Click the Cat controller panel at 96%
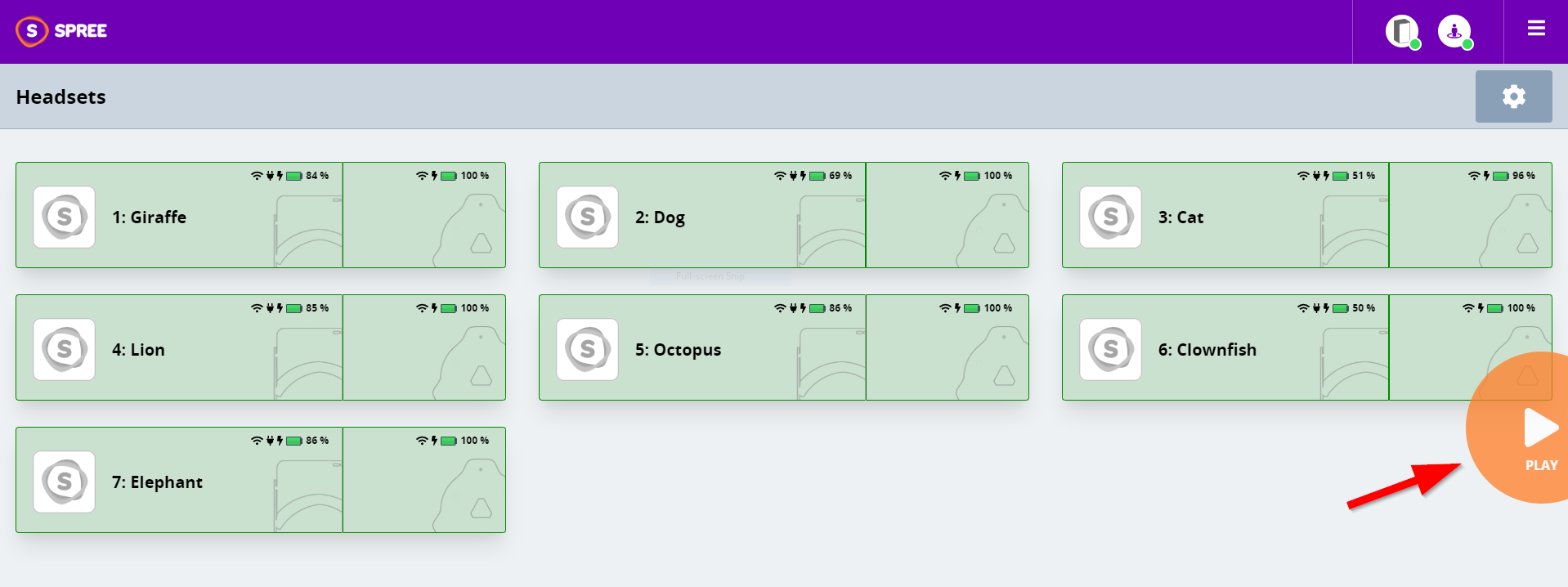The image size is (1568, 587). click(x=1470, y=216)
